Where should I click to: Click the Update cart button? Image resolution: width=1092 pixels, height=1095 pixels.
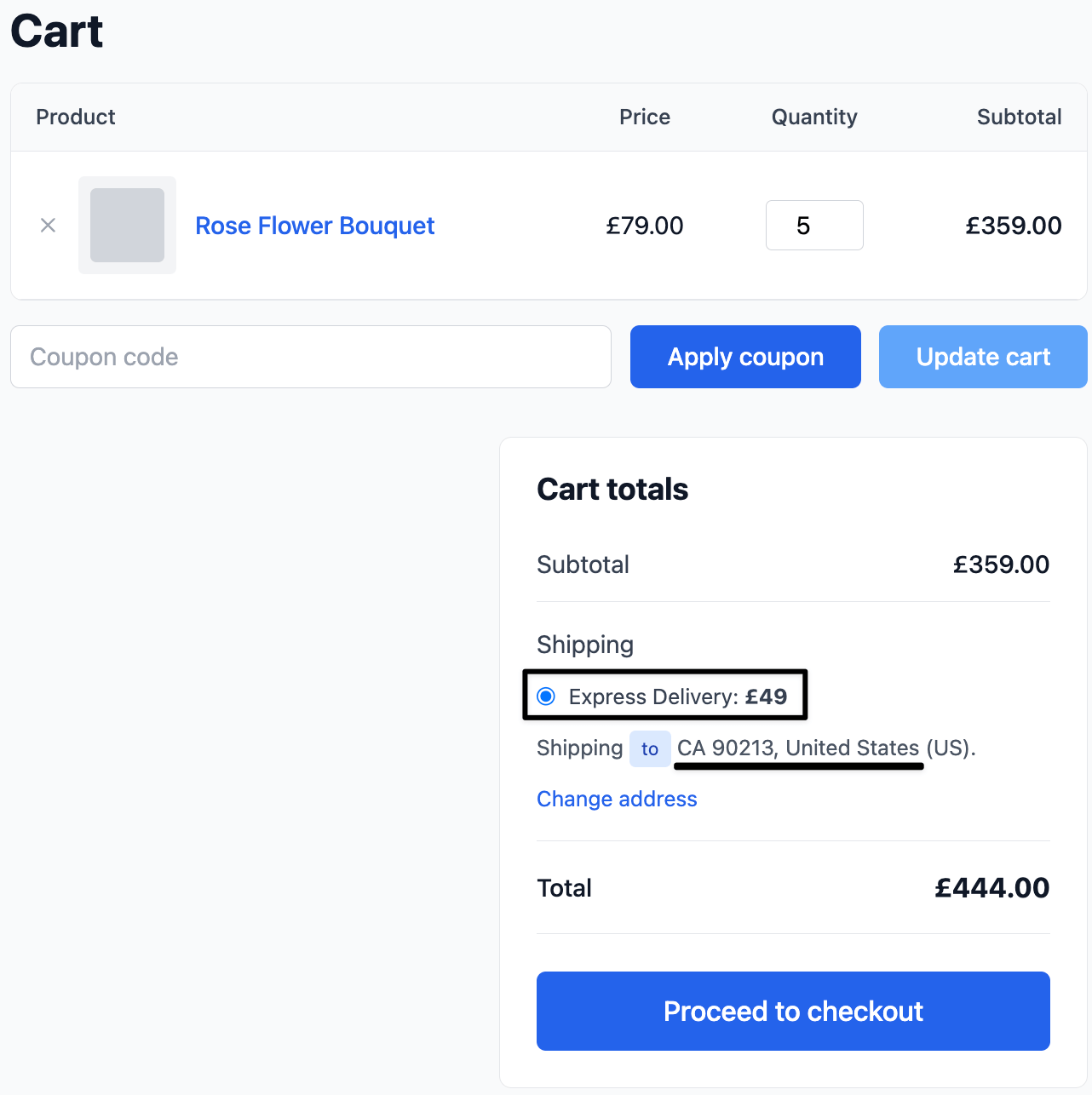(983, 357)
